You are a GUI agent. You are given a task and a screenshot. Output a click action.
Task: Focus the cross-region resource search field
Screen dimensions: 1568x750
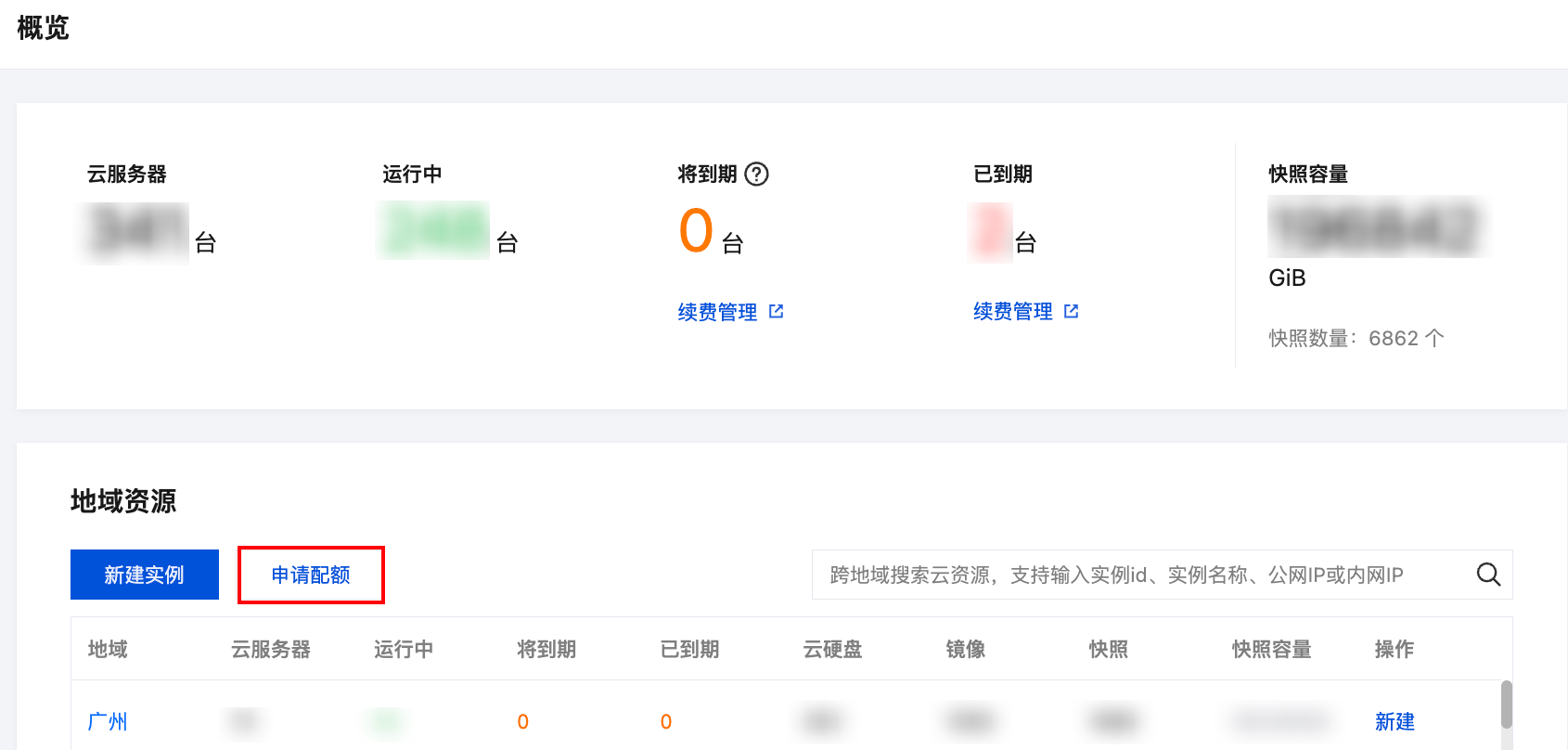(x=1141, y=575)
